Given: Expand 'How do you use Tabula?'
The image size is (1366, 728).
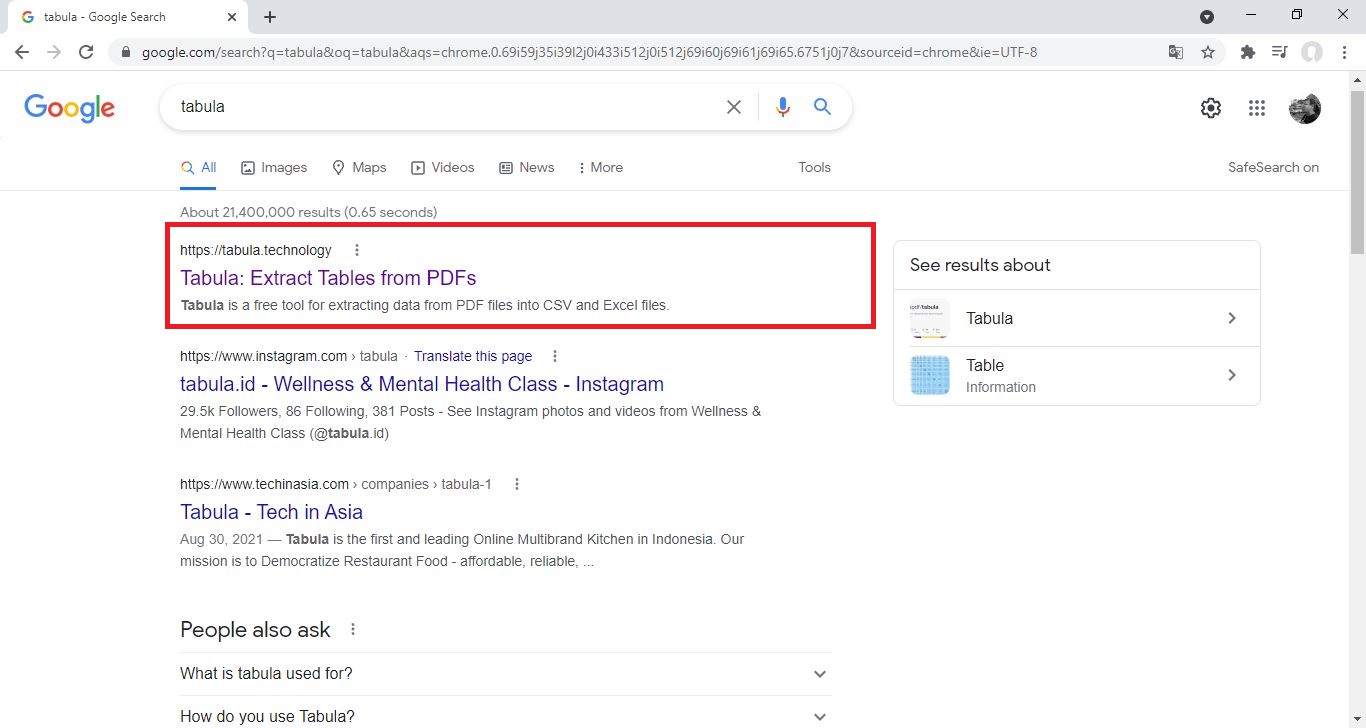Looking at the screenshot, I should [x=506, y=716].
